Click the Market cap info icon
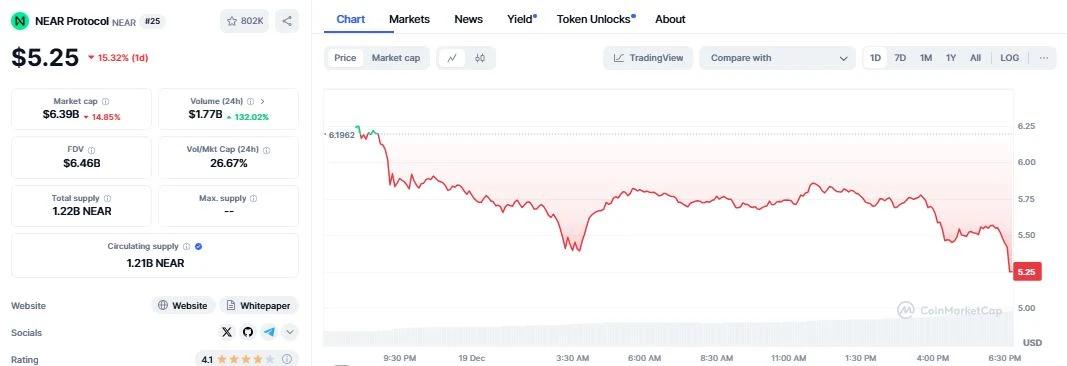 click(x=105, y=101)
